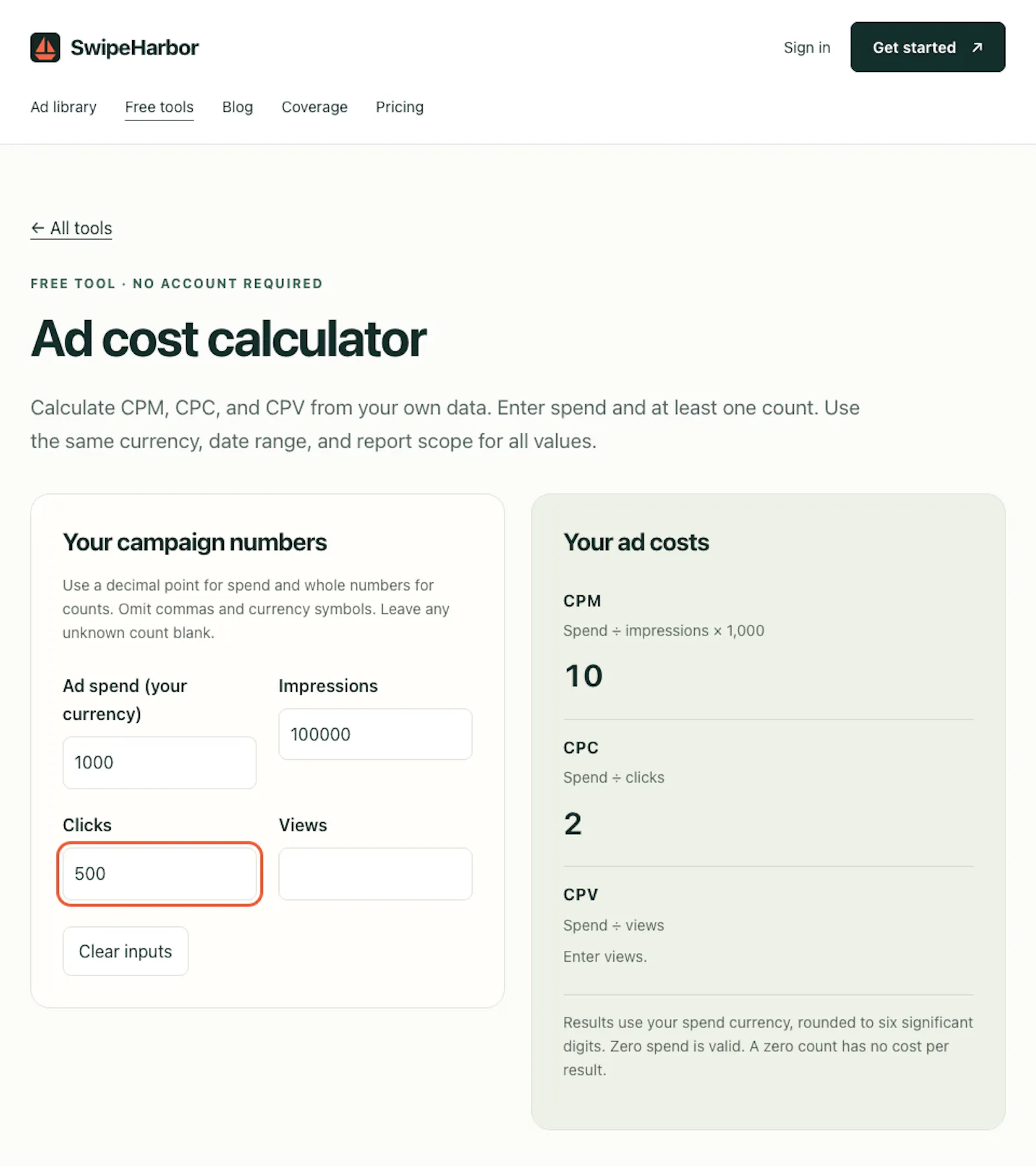This screenshot has height=1166, width=1036.
Task: Open the Ad library menu item
Action: (x=63, y=107)
